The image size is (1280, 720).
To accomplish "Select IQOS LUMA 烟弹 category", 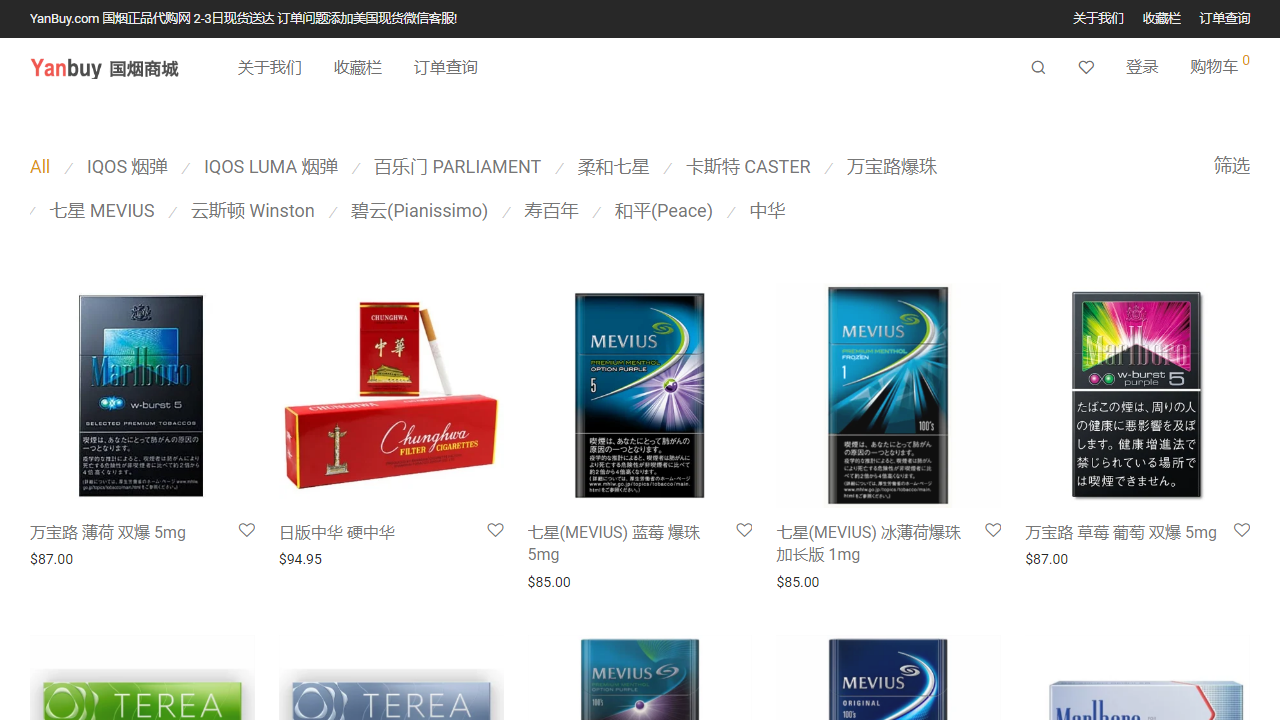I will (271, 167).
